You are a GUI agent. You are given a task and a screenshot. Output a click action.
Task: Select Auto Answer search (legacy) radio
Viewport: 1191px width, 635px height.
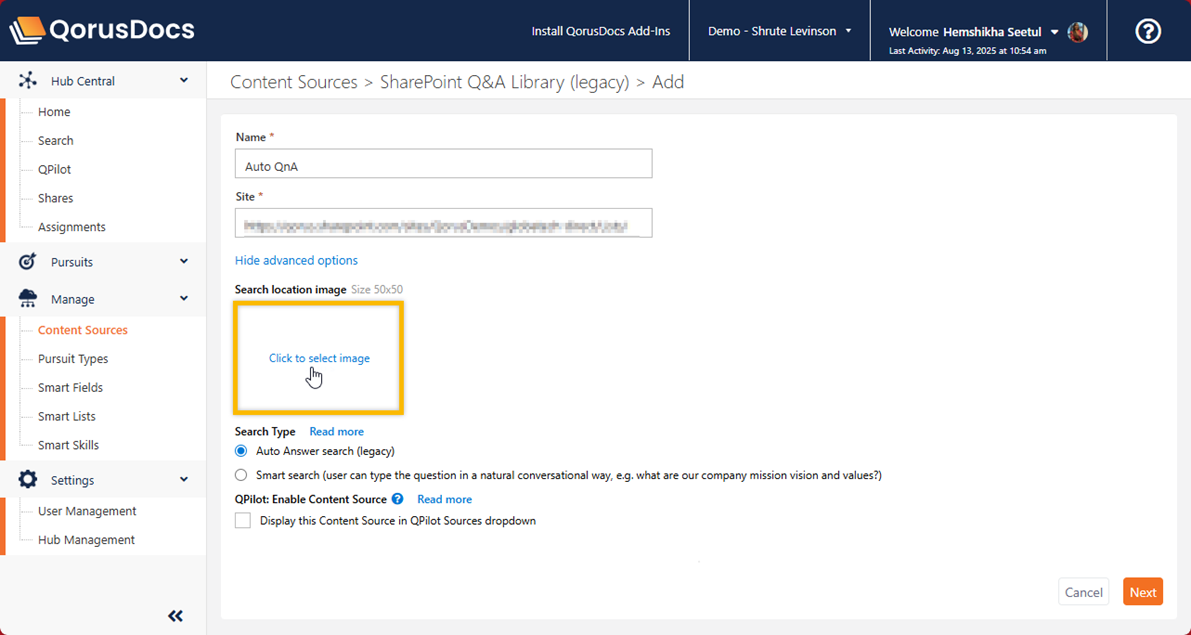(x=241, y=451)
